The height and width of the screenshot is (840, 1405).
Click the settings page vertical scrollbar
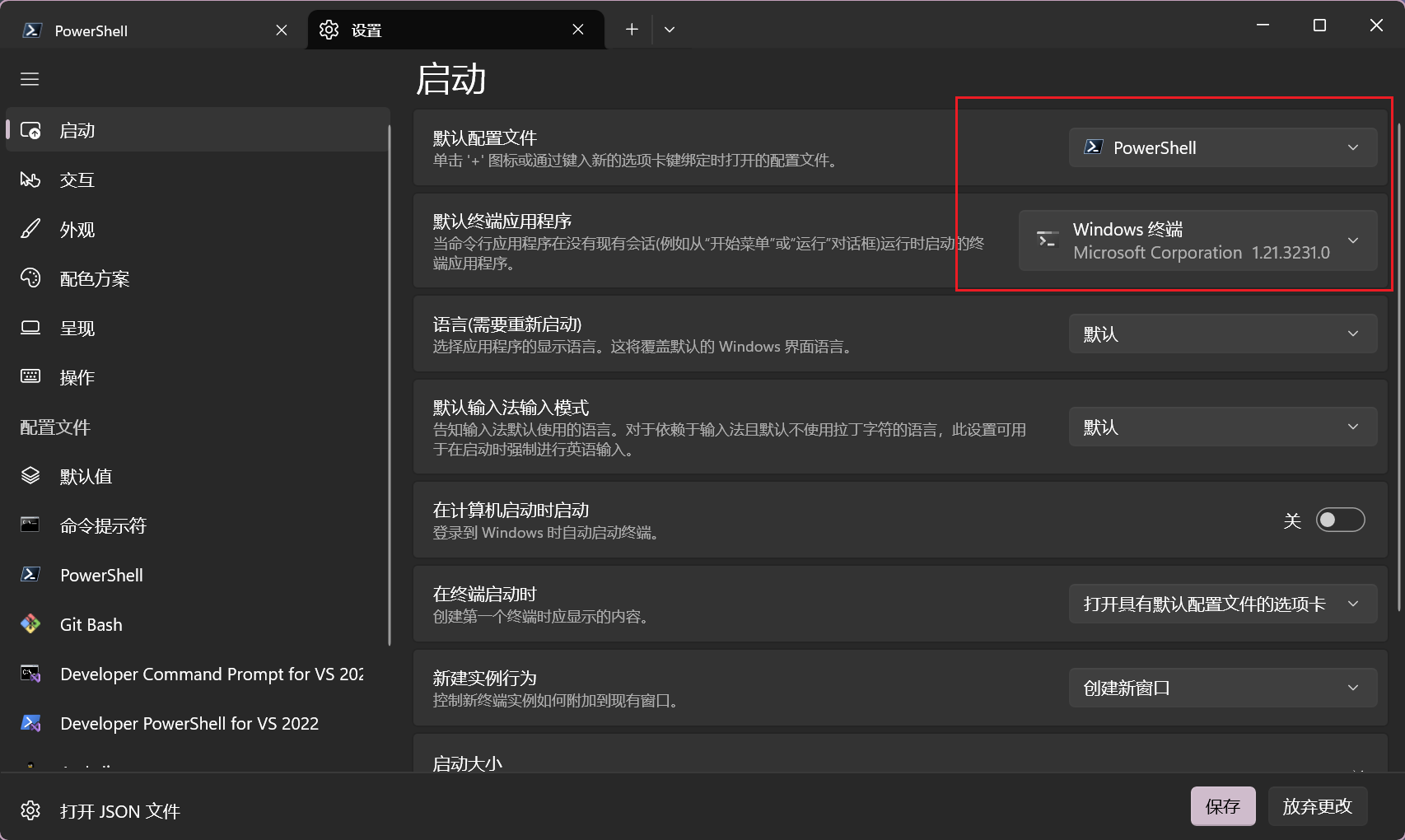1398,366
